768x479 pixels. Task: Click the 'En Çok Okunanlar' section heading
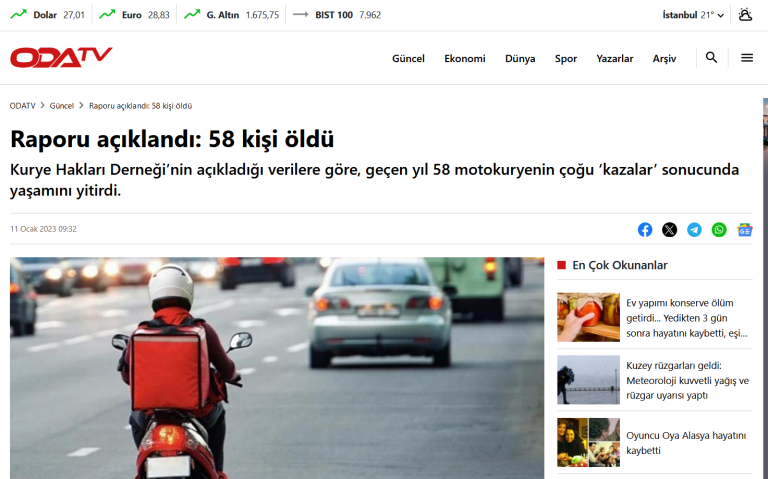click(620, 265)
